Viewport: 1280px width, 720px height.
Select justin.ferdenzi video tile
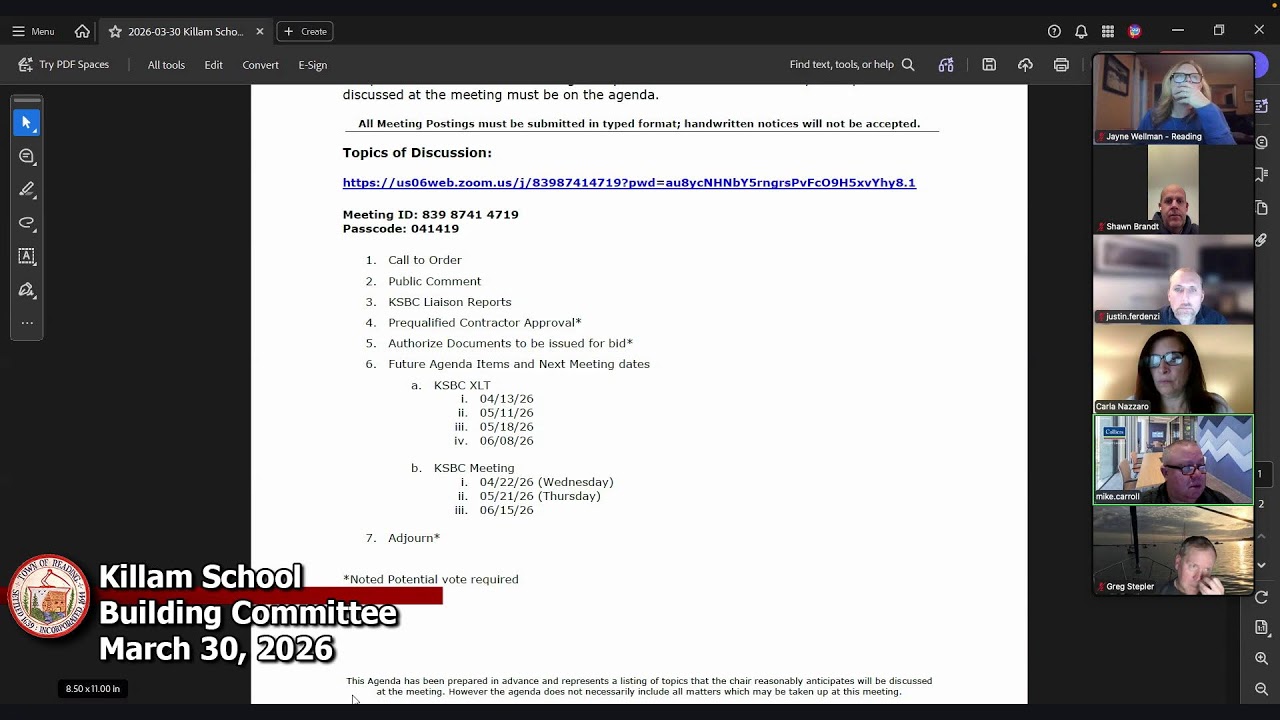[x=1173, y=279]
